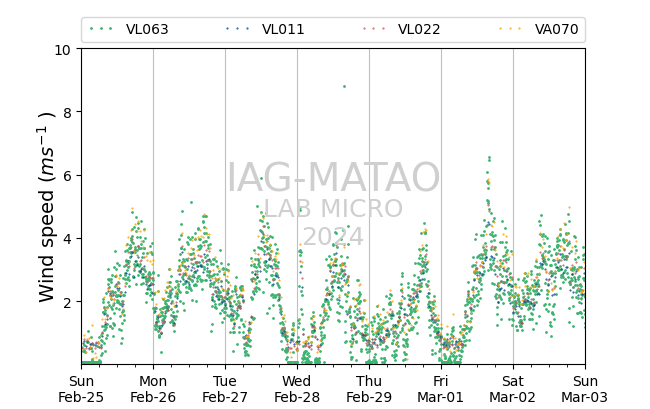Click the Sun Feb-25 axis label
Screen dimensions: 650x409
pos(81,389)
